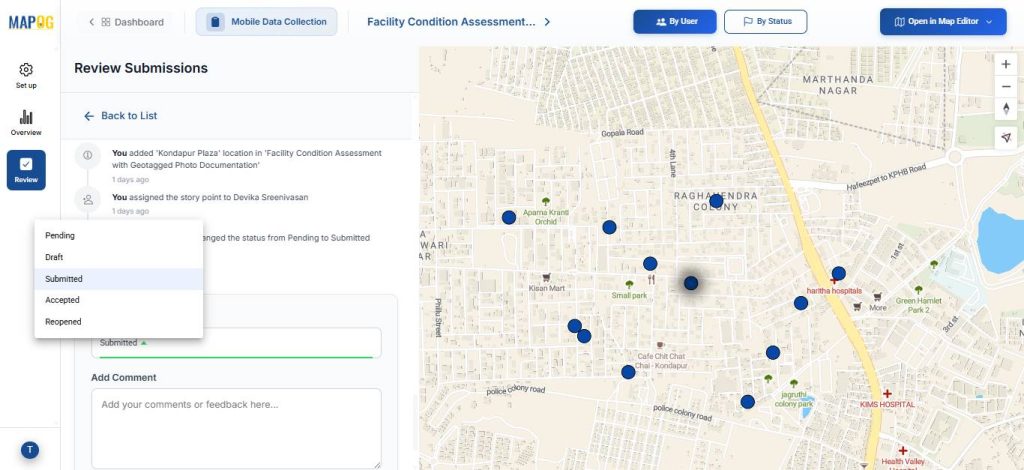Viewport: 1024px width, 470px height.
Task: Click Green Hamlet Park 2 tree icon
Action: pos(919,289)
